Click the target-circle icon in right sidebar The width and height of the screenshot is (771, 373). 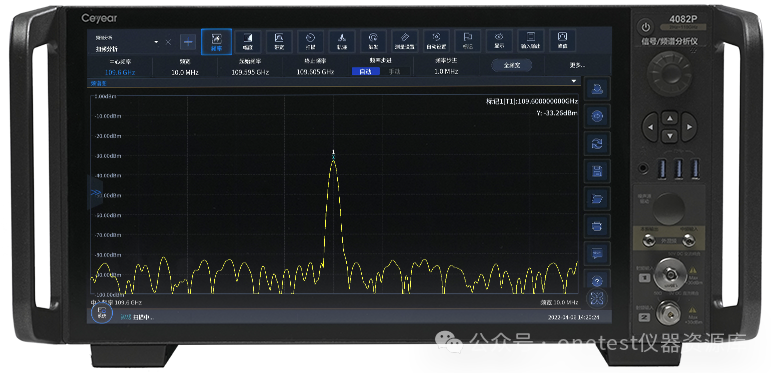(598, 116)
